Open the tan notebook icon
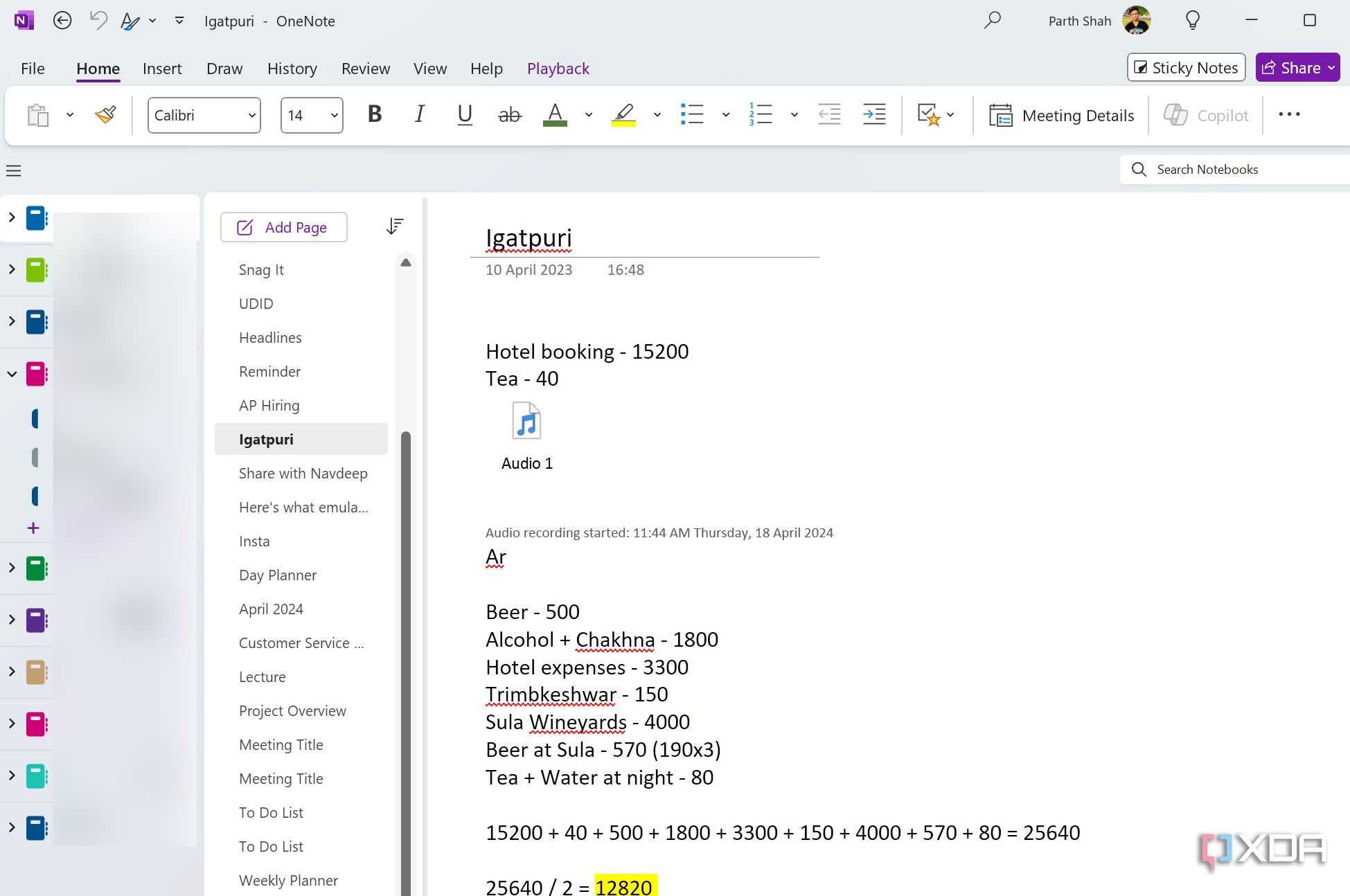Image resolution: width=1350 pixels, height=896 pixels. [37, 672]
